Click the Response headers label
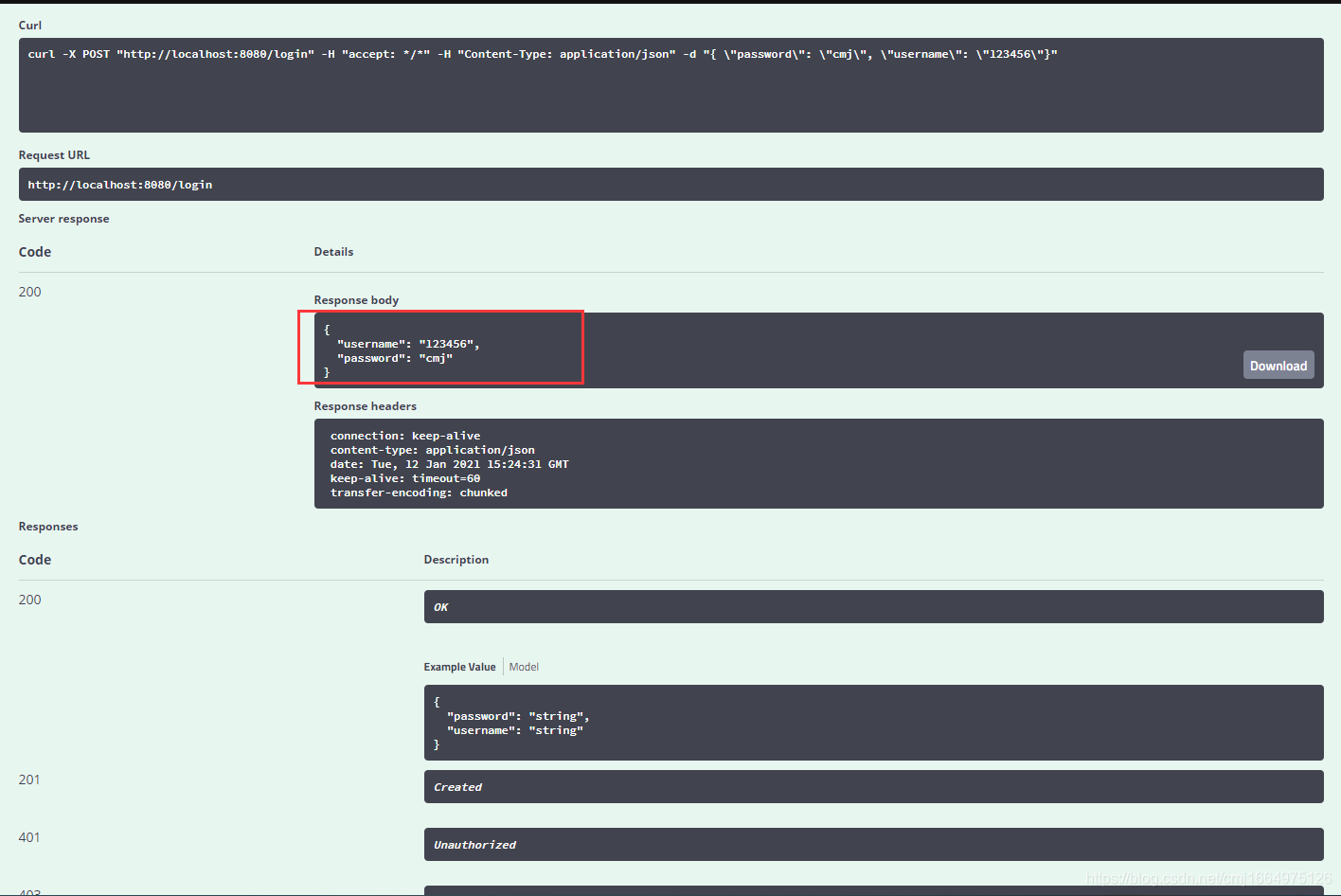 366,406
